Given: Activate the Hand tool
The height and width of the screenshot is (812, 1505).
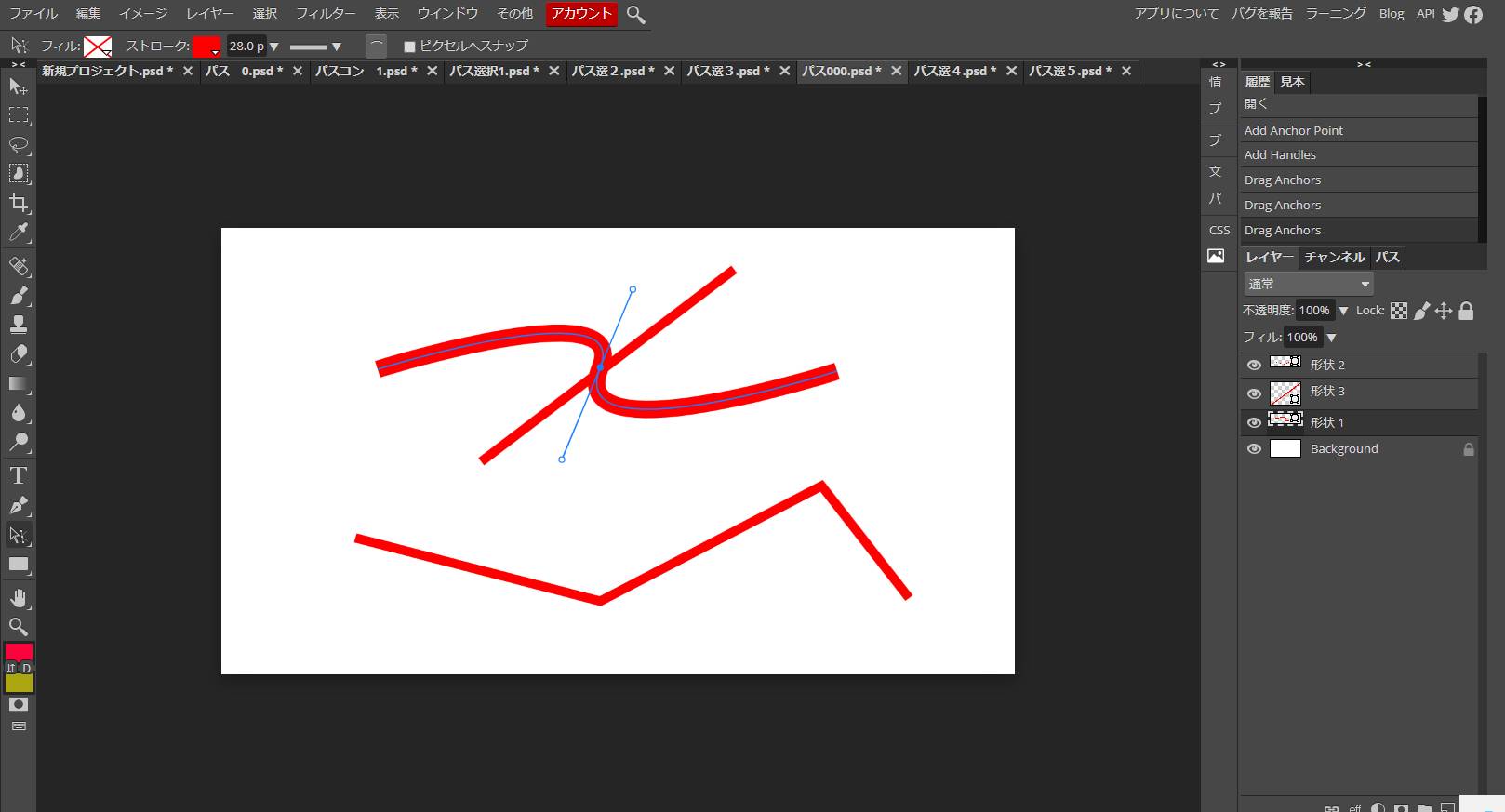Looking at the screenshot, I should click(19, 597).
